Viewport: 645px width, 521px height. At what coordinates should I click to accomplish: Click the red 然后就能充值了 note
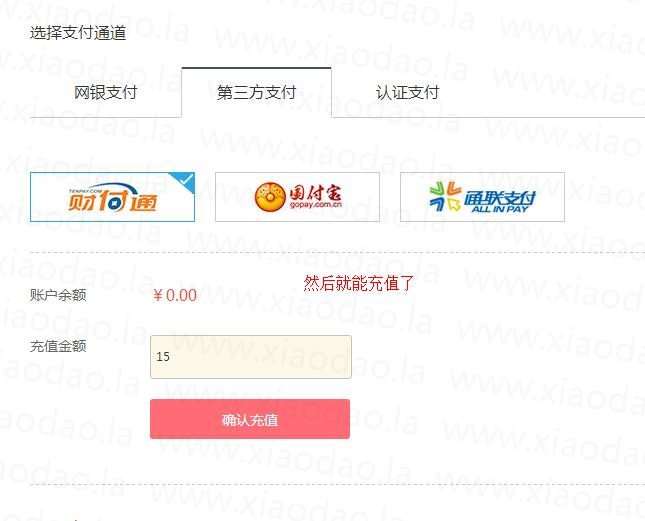(359, 283)
